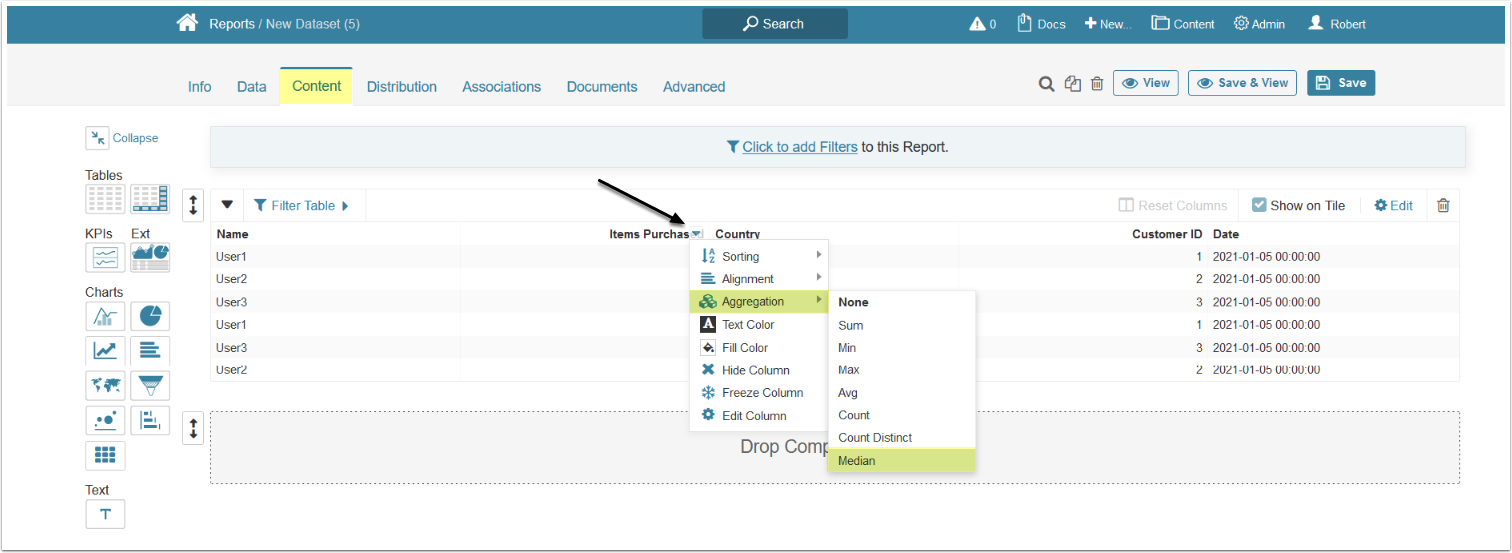Image resolution: width=1512 pixels, height=553 pixels.
Task: Expand the Alignment submenu
Action: (759, 279)
